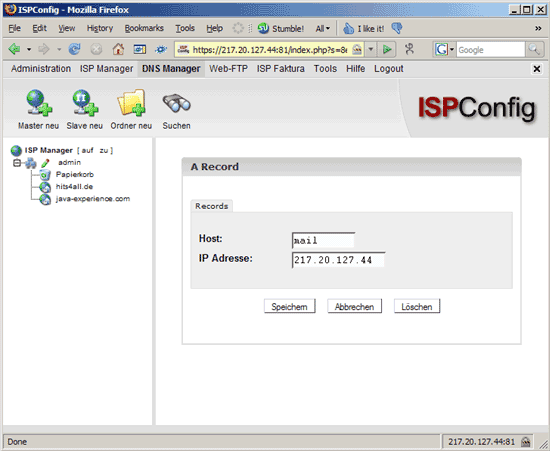Collapse the admin tree node
The width and height of the screenshot is (550, 451).
point(17,163)
